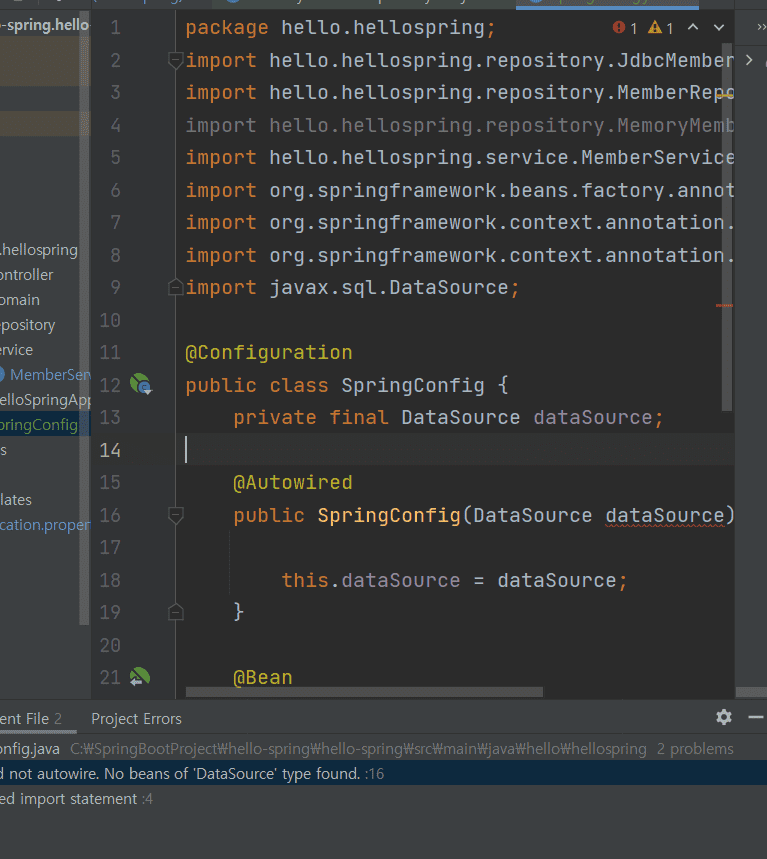The height and width of the screenshot is (859, 767).
Task: Open SpringConfig in the project tree
Action: 40,425
